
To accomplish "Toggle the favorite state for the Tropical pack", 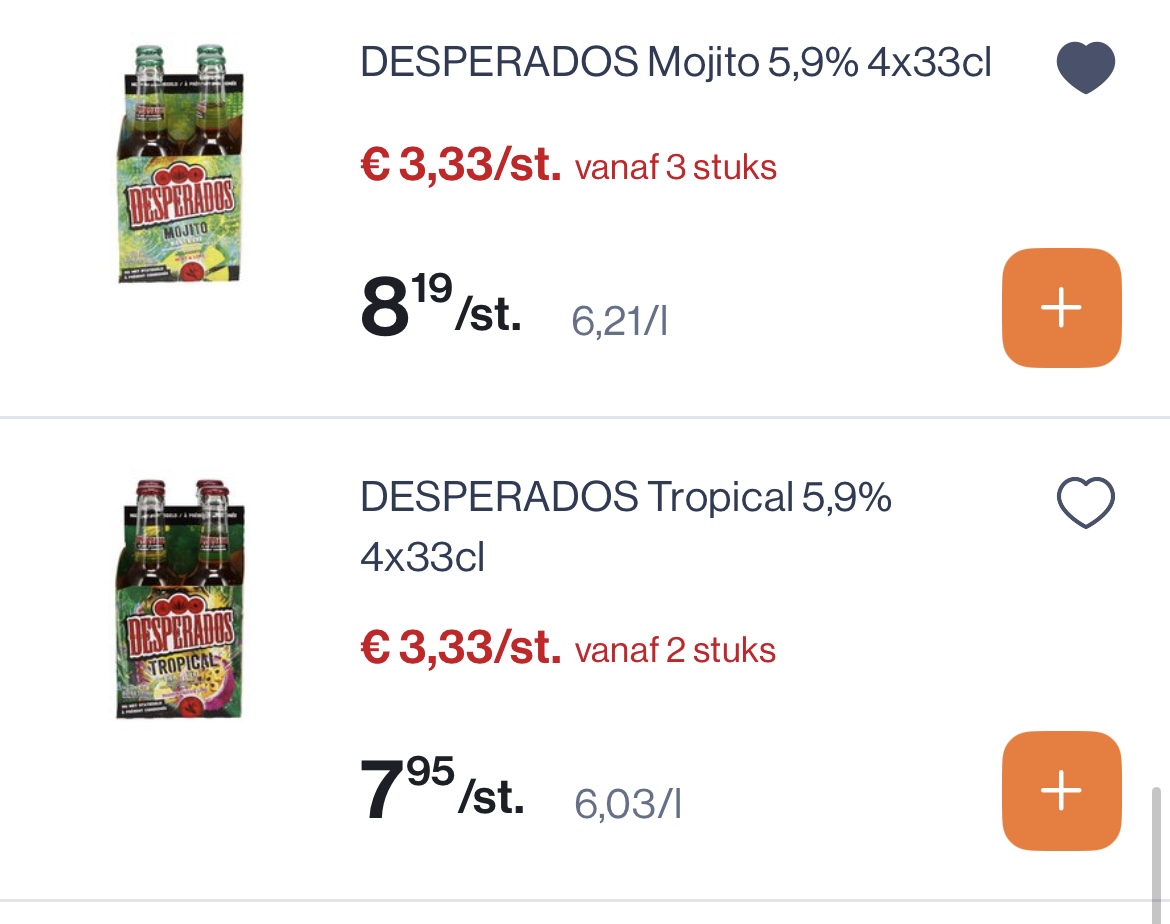I will coord(1086,502).
